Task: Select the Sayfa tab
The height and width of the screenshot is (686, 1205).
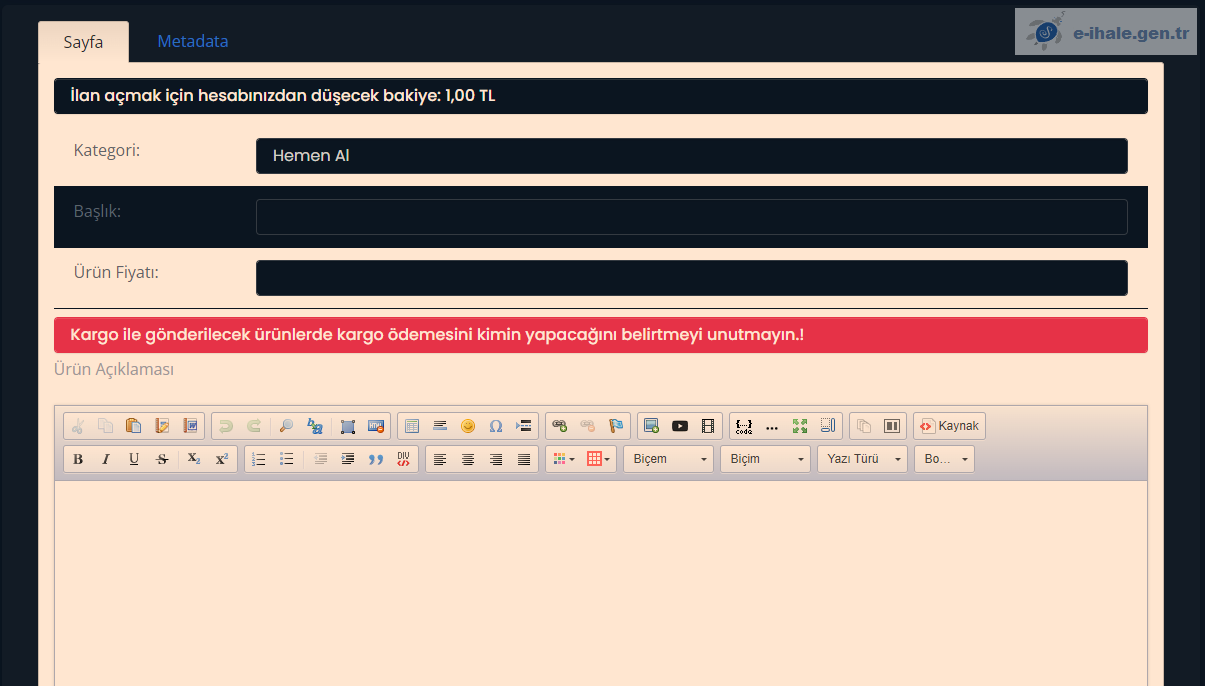Action: (x=84, y=43)
